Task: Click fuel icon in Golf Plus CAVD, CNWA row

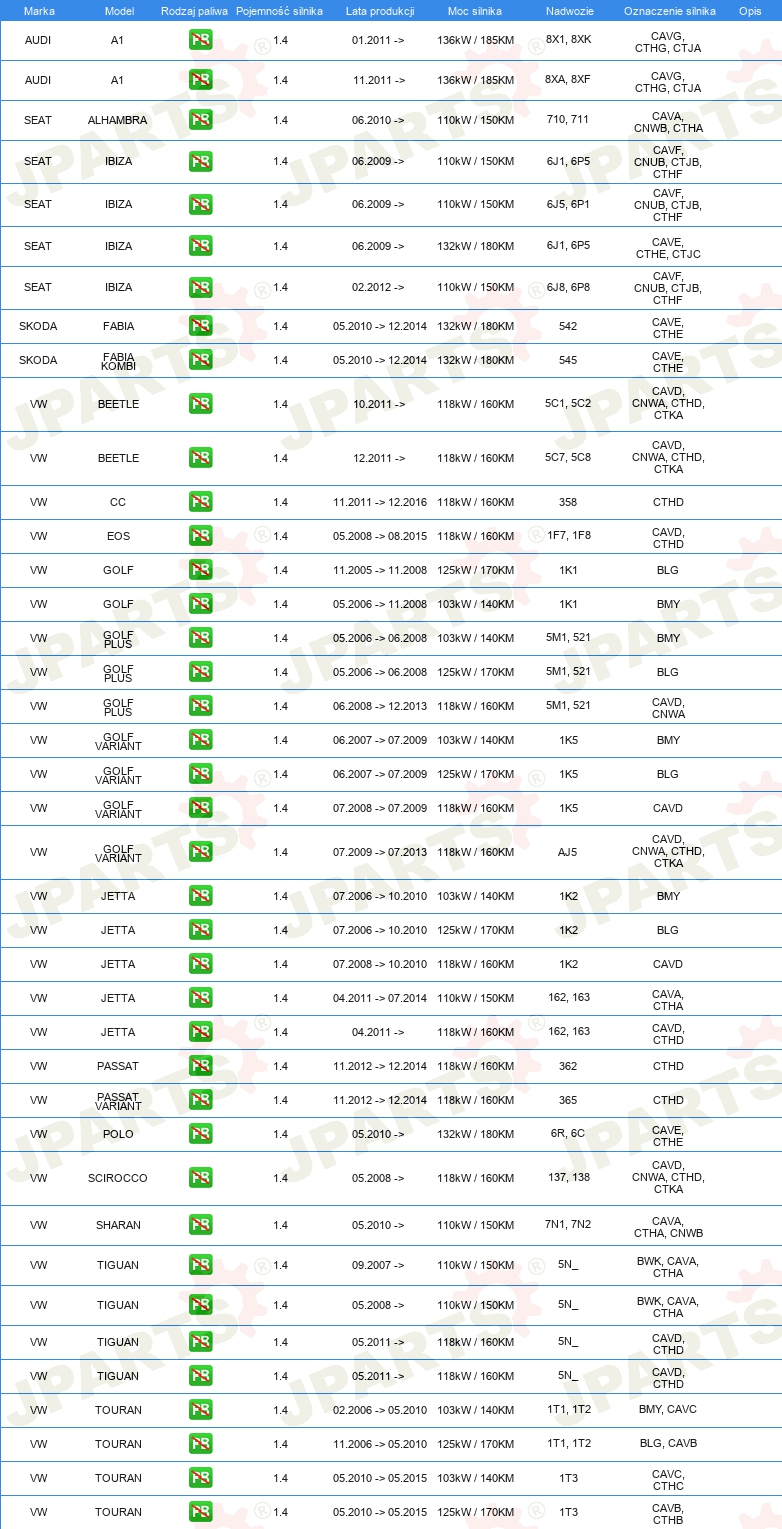Action: point(200,706)
